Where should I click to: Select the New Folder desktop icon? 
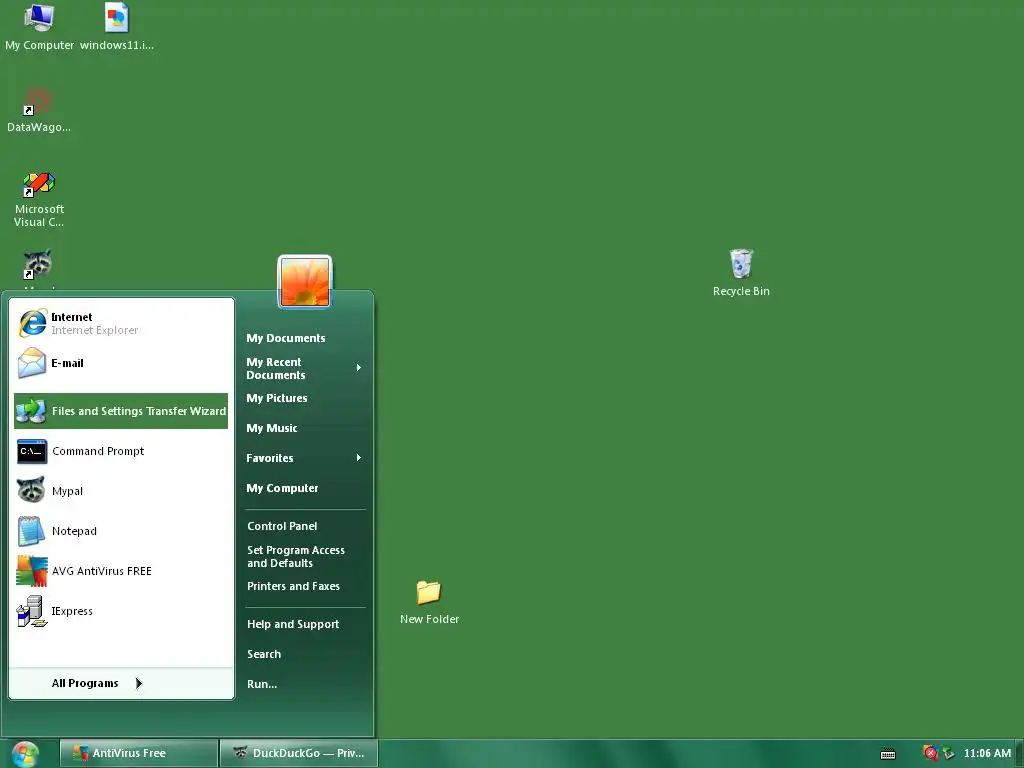(x=429, y=602)
